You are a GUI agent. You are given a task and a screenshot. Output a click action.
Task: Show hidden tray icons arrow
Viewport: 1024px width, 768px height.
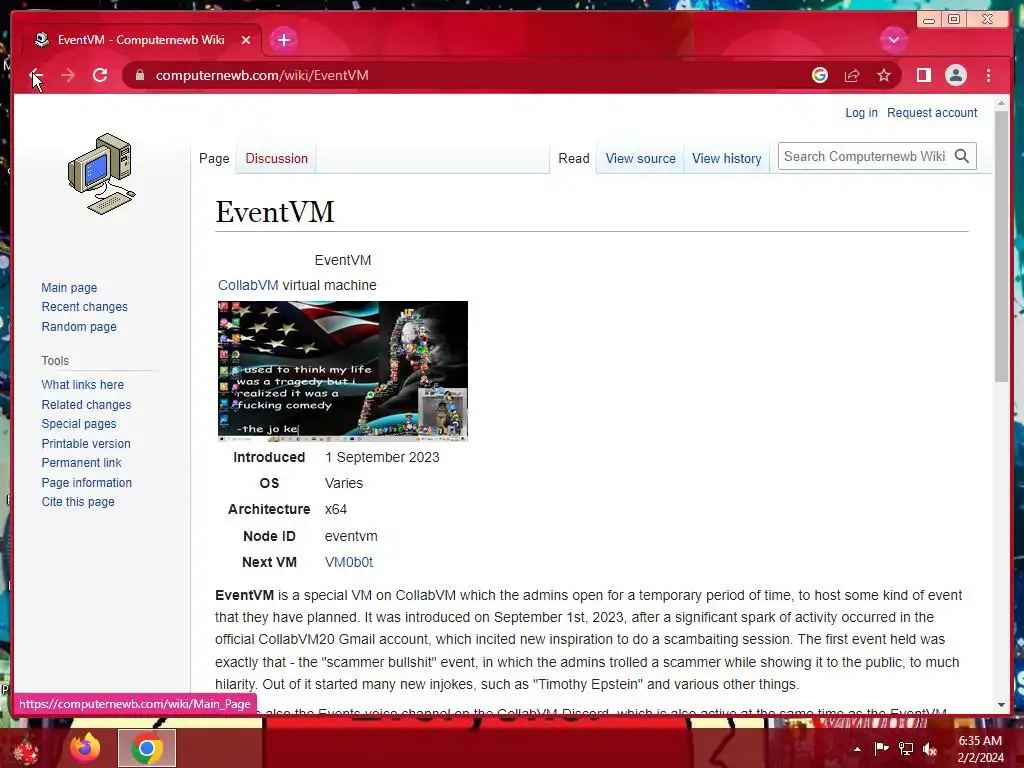(x=857, y=749)
